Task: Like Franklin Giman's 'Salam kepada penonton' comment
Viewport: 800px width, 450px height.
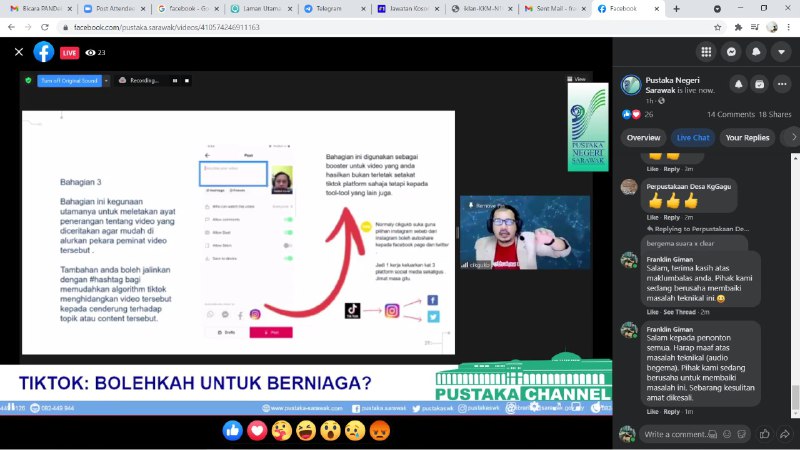Action: click(652, 411)
